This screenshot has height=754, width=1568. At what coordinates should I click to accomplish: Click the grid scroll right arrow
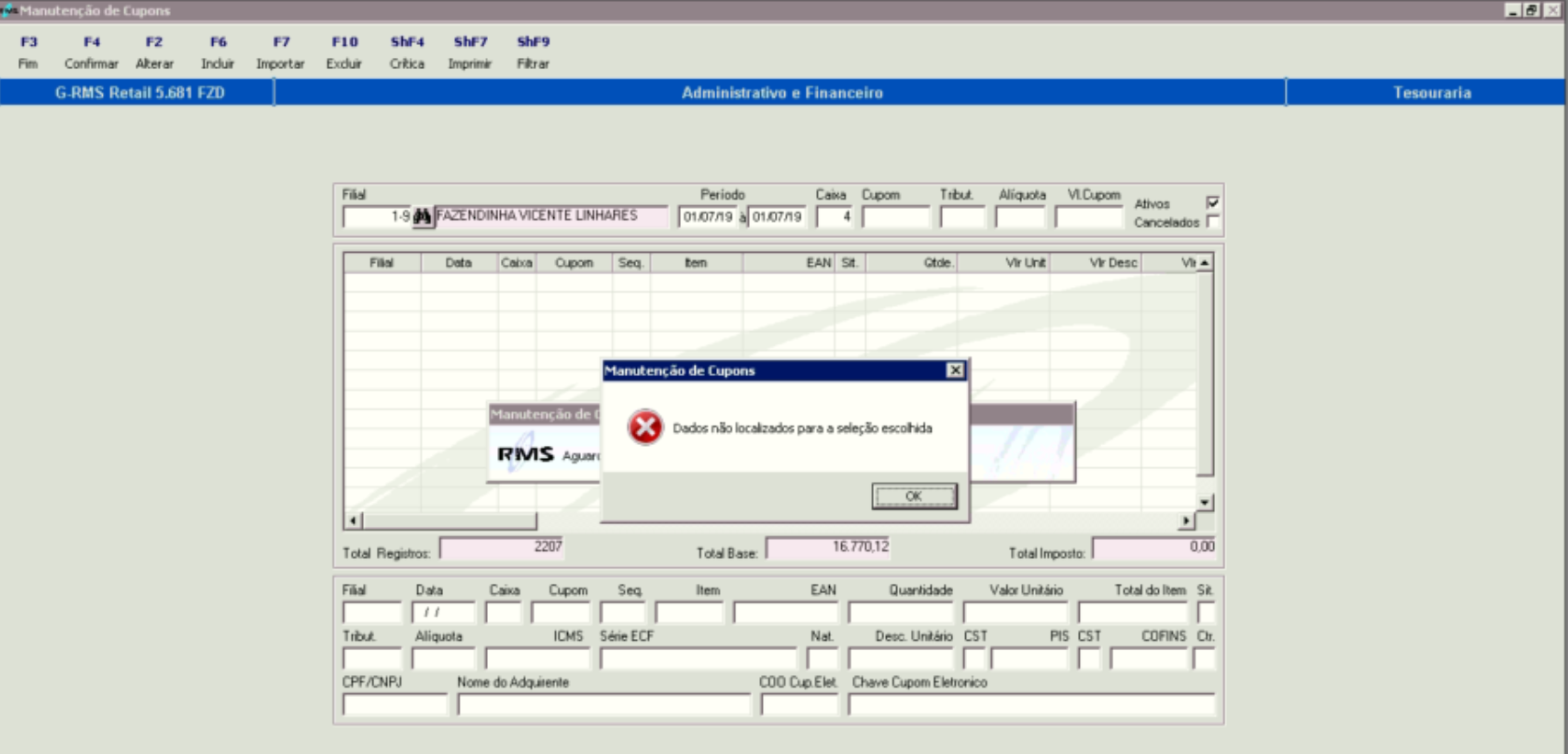[1187, 520]
